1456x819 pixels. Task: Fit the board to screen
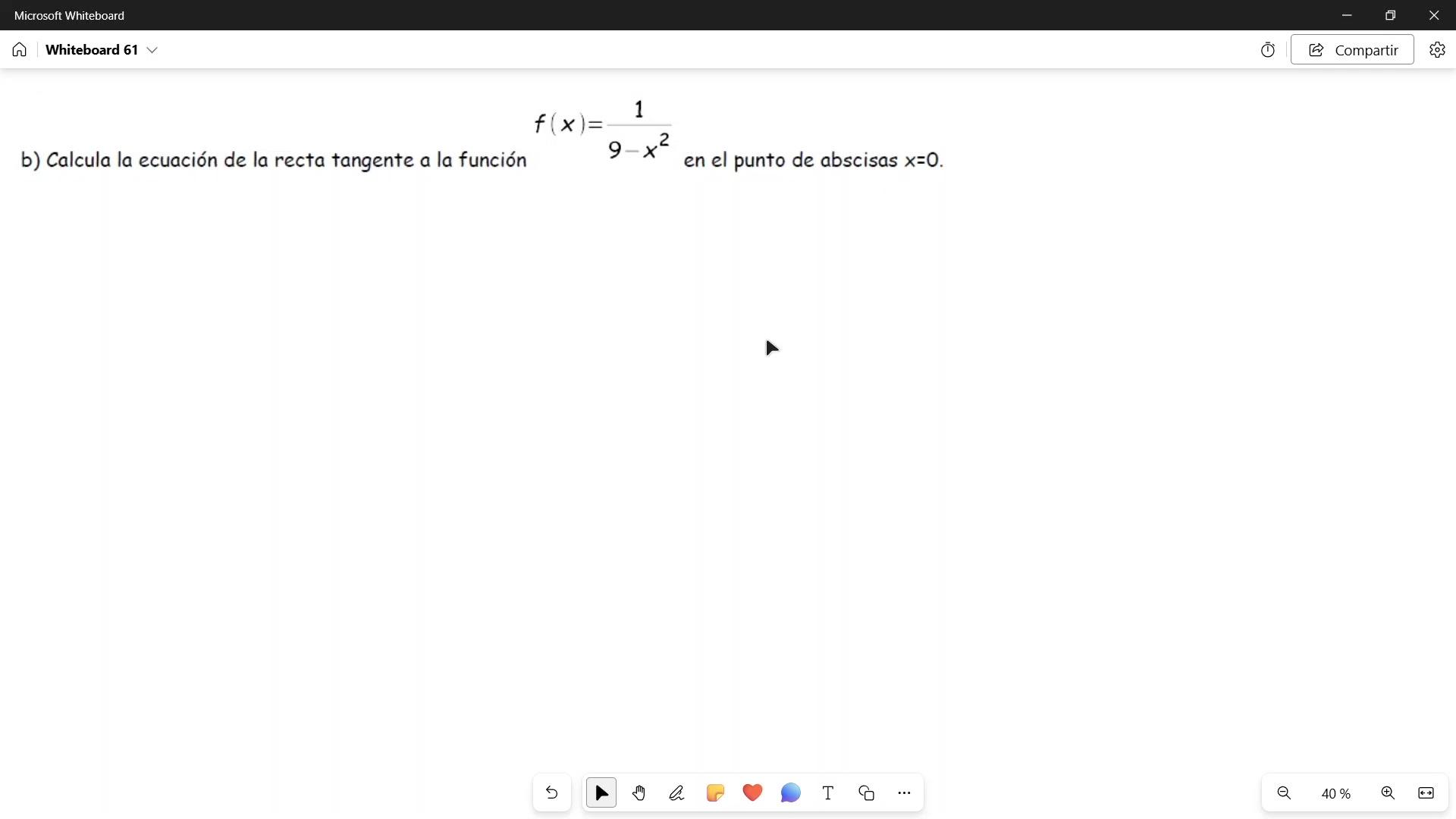(1426, 793)
